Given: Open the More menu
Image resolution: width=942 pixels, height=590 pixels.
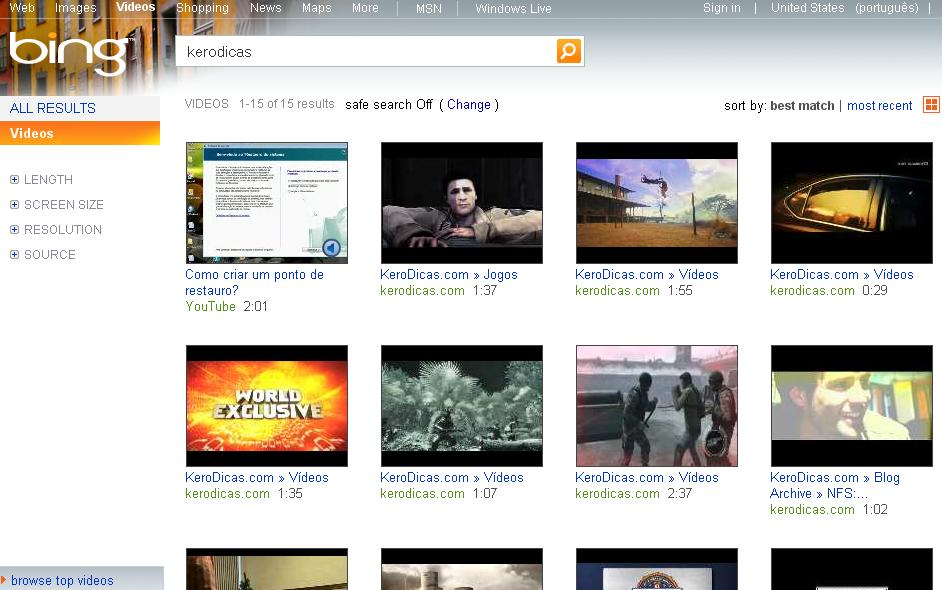Looking at the screenshot, I should coord(365,8).
